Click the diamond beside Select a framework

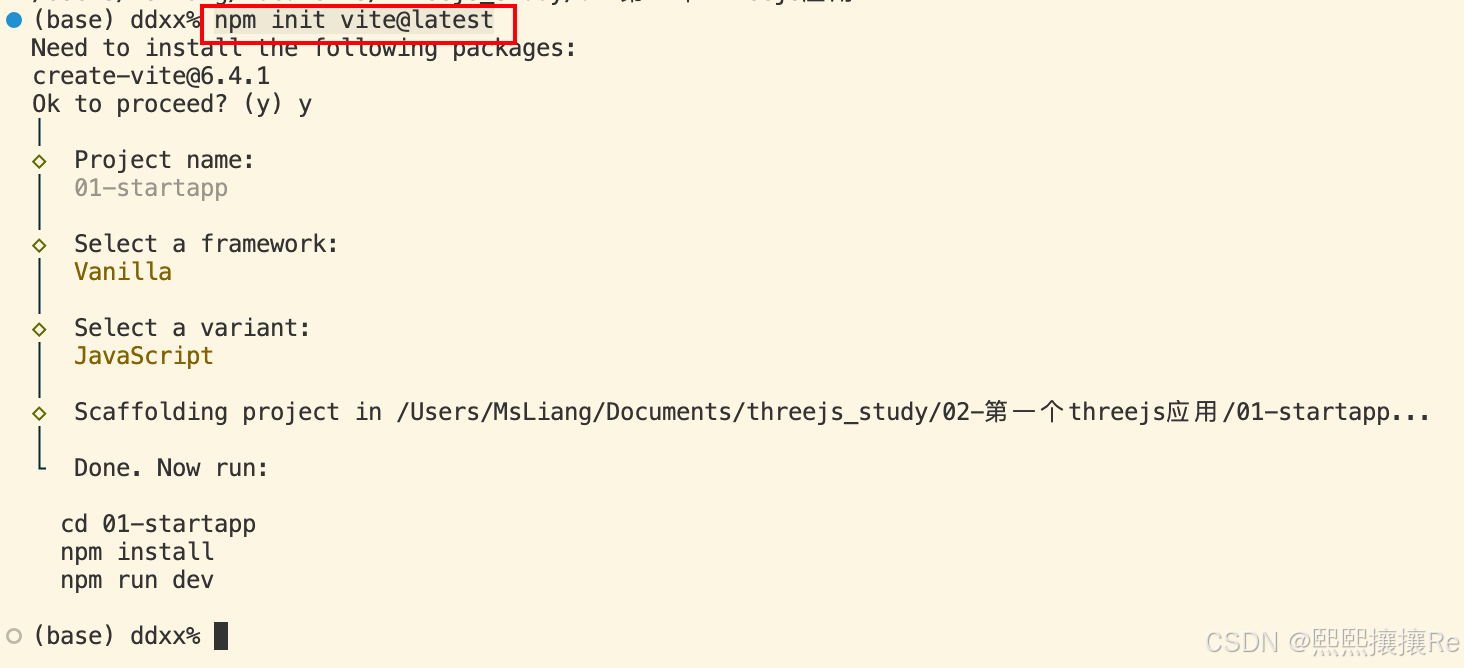[x=39, y=245]
